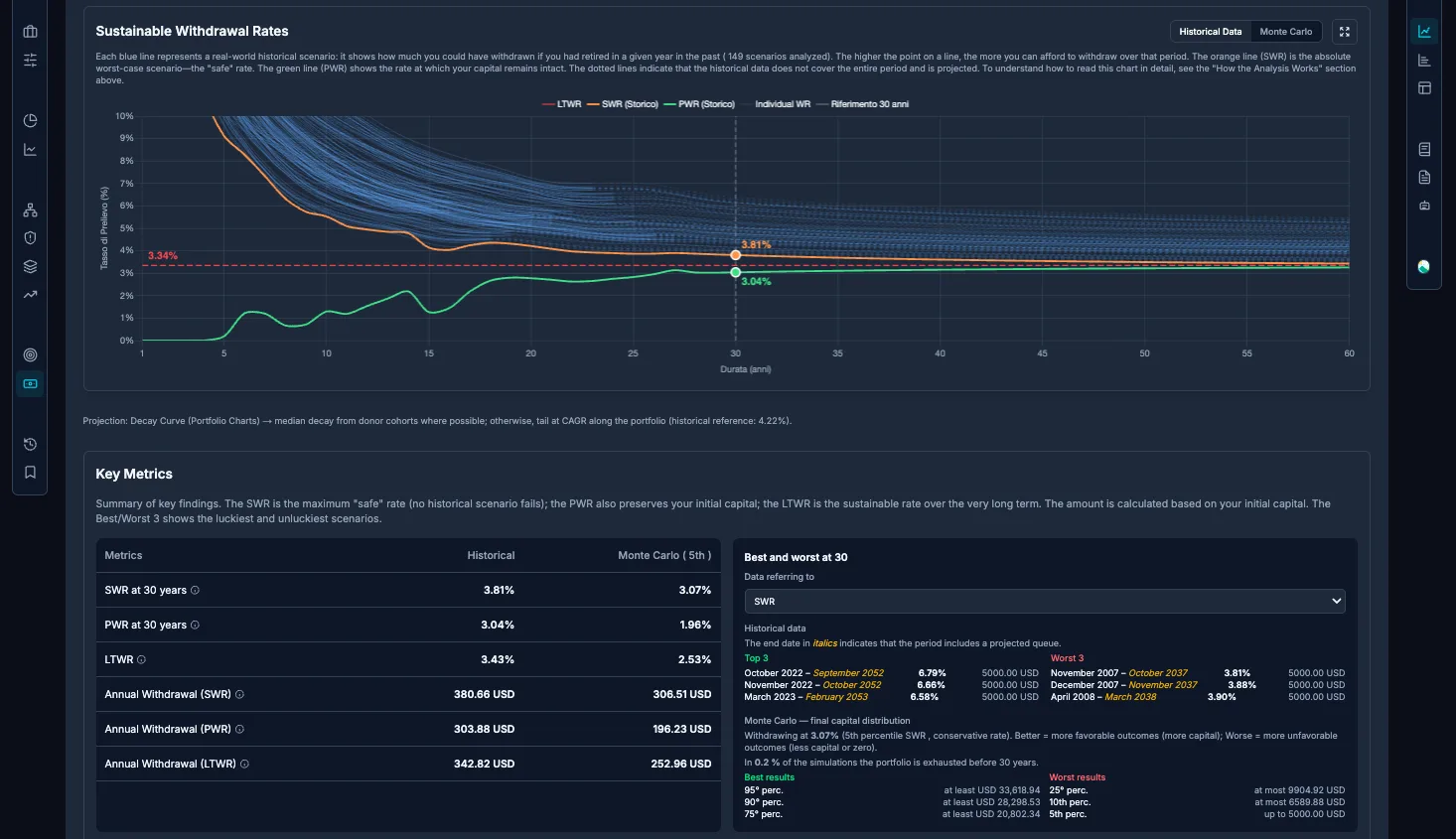The width and height of the screenshot is (1456, 839).
Task: Click the 342.82 USD LTWR historical value
Action: [484, 765]
